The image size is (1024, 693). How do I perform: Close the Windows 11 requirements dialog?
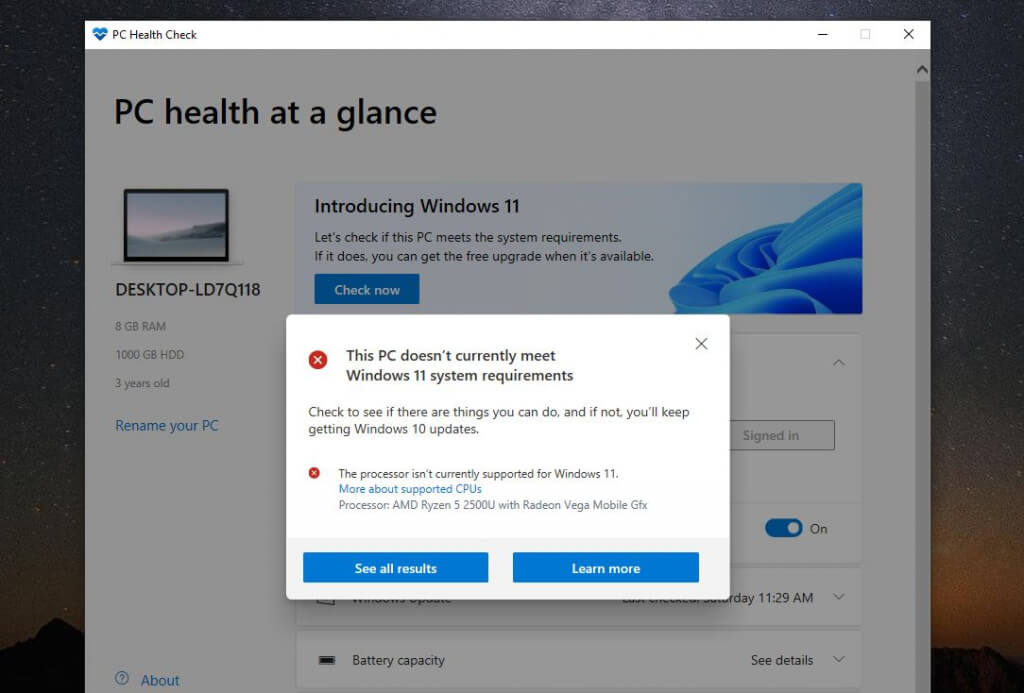pos(701,344)
